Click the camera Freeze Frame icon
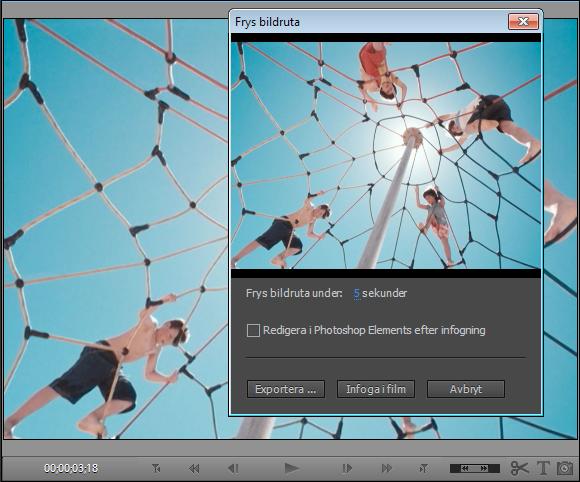Screen dimensions: 580x482 click(x=565, y=468)
